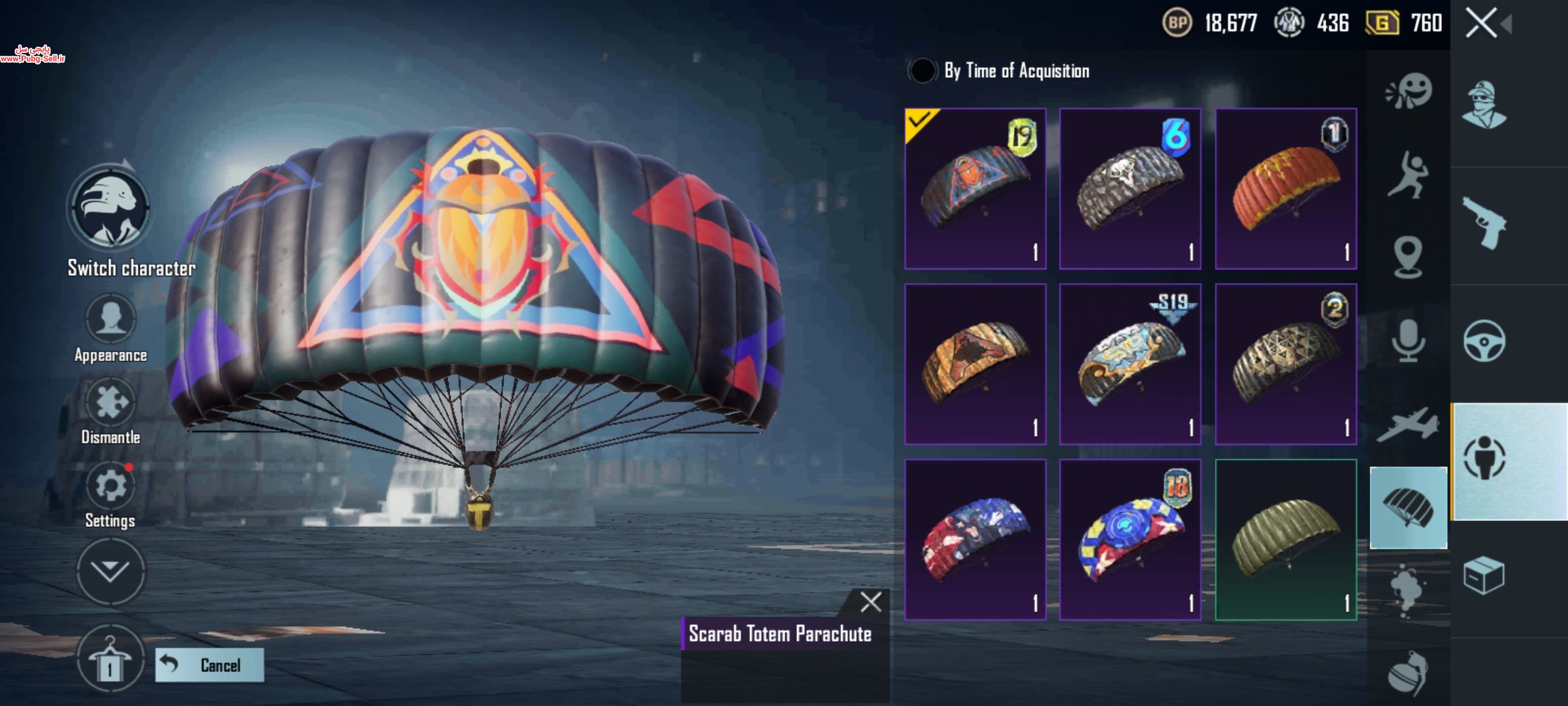Expand the left menu down arrow
This screenshot has height=706, width=1568.
(110, 571)
